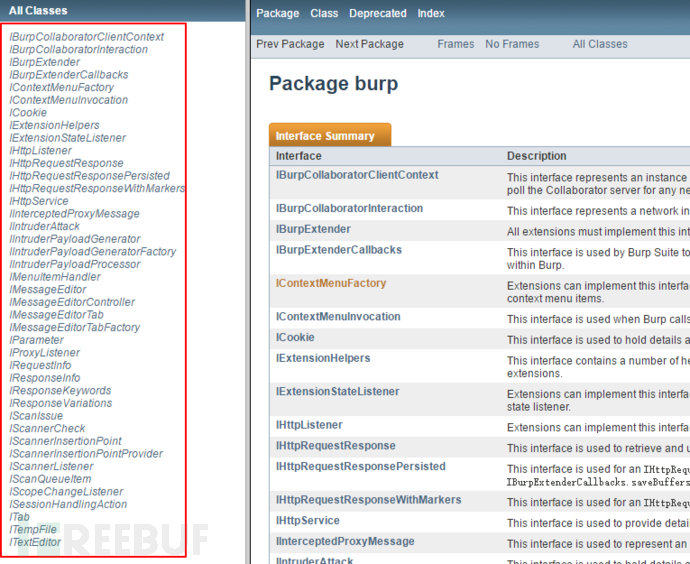Open All Classes link in sub-navigation bar
The image size is (690, 564).
point(600,44)
